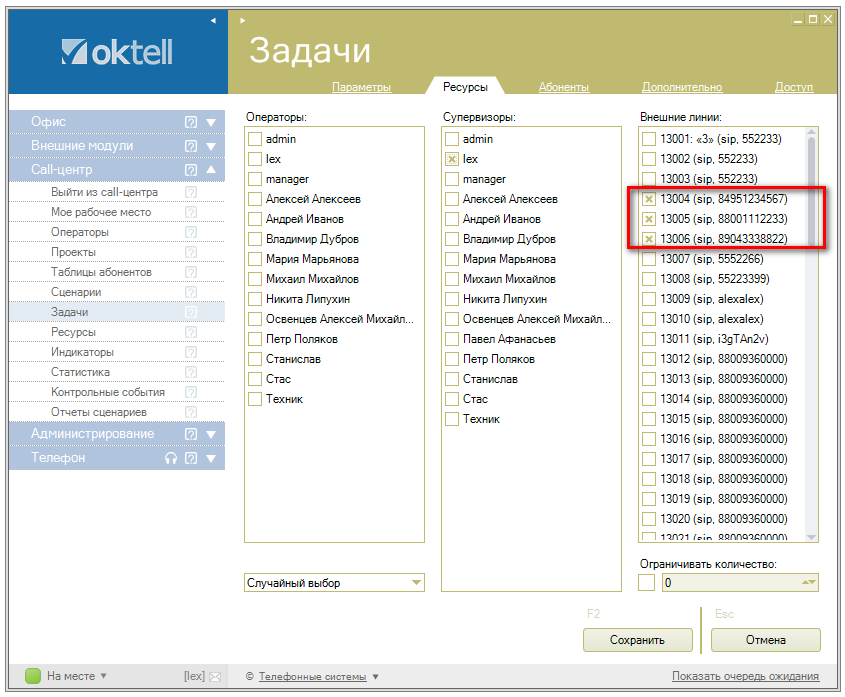Image resolution: width=845 pixels, height=697 pixels.
Task: Click envelope message icon in status bar
Action: 214,677
